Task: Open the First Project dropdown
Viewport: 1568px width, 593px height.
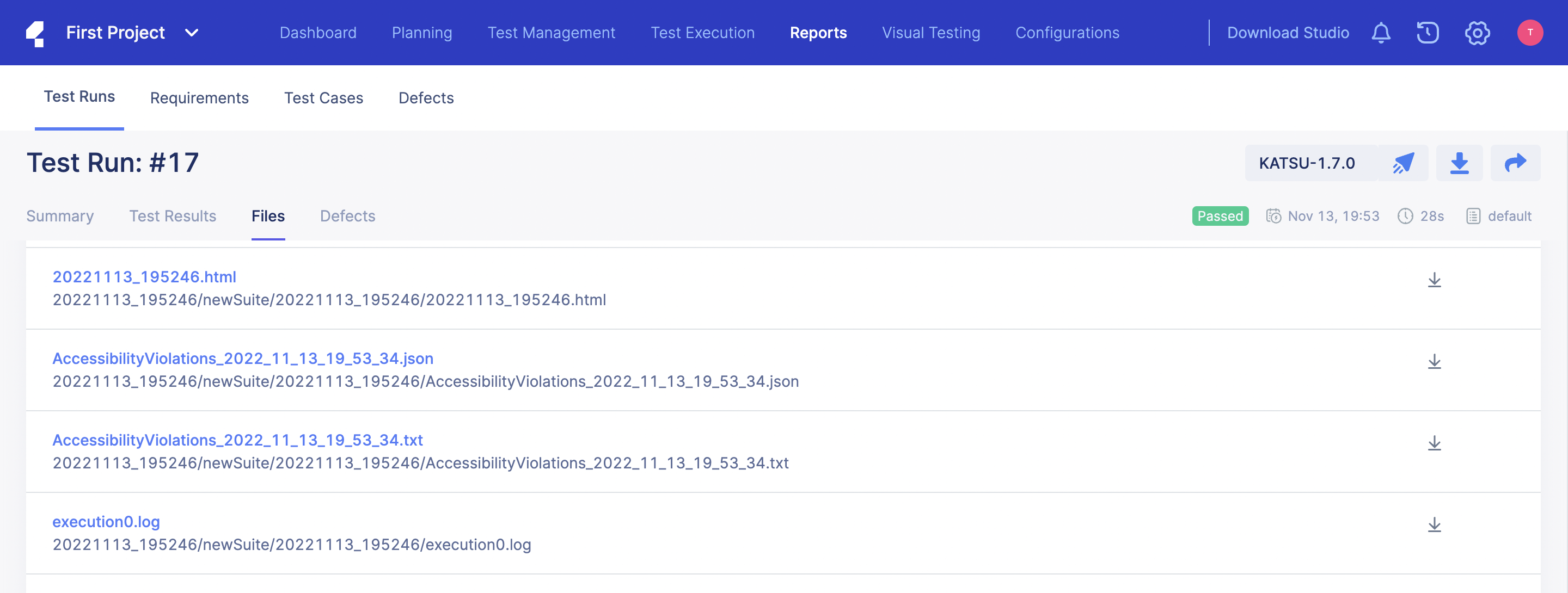Action: point(131,33)
